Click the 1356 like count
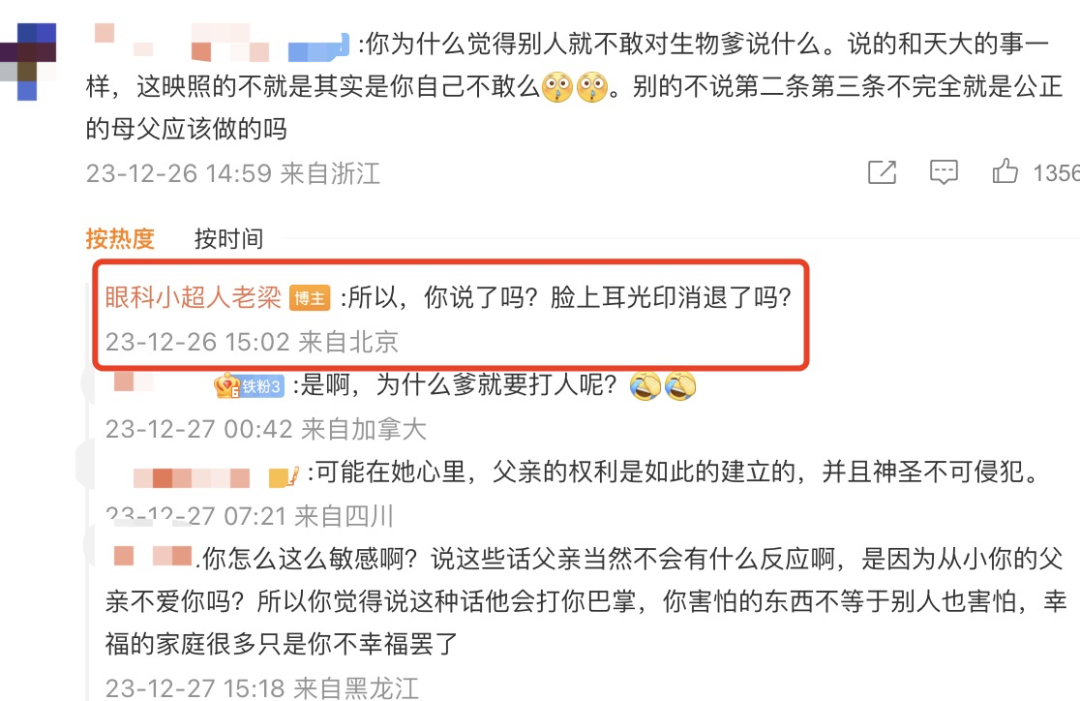 click(x=1055, y=173)
